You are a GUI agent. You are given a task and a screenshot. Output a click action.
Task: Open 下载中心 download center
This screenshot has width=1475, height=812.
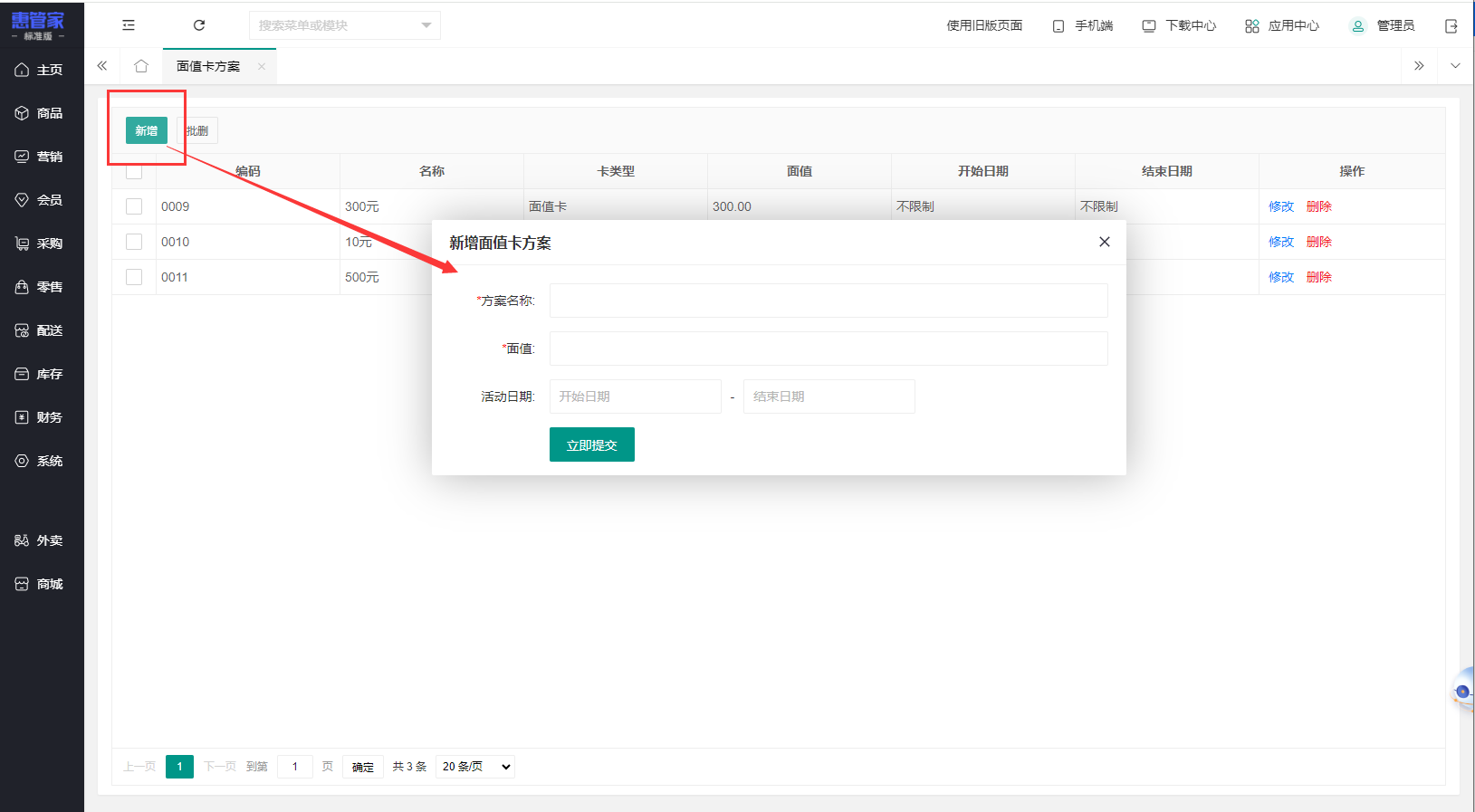tap(1179, 25)
